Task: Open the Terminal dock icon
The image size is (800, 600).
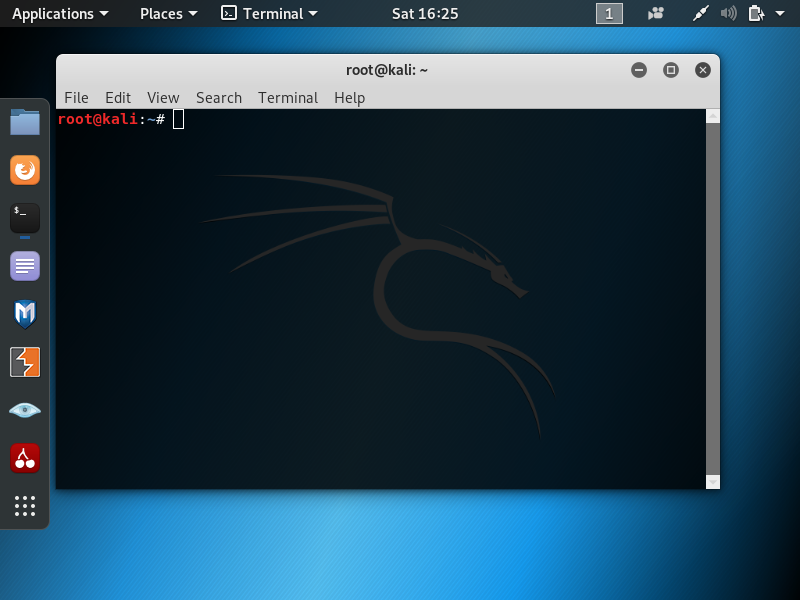Action: pyautogui.click(x=24, y=218)
